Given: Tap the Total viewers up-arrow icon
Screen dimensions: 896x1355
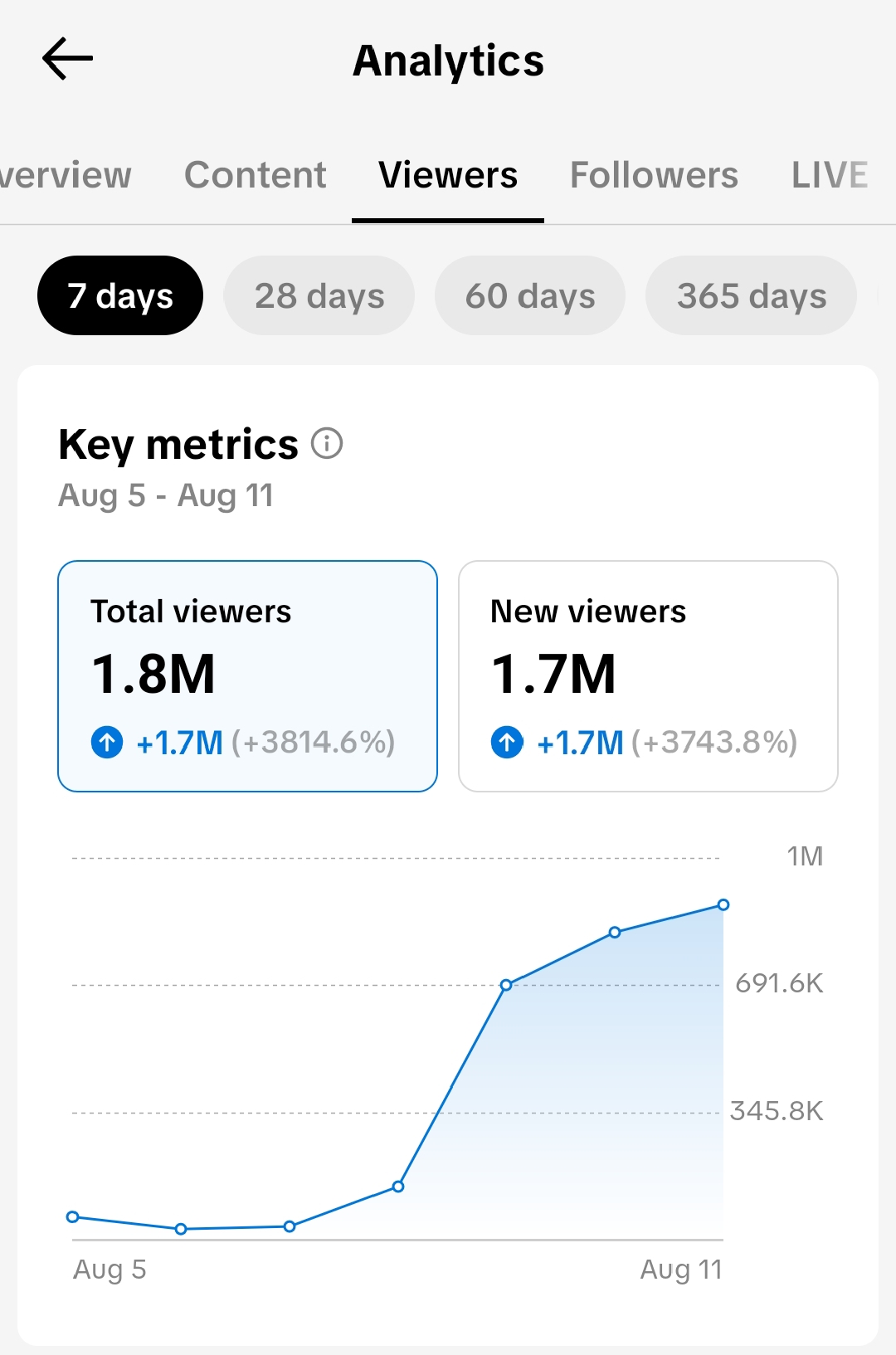Looking at the screenshot, I should coord(107,742).
